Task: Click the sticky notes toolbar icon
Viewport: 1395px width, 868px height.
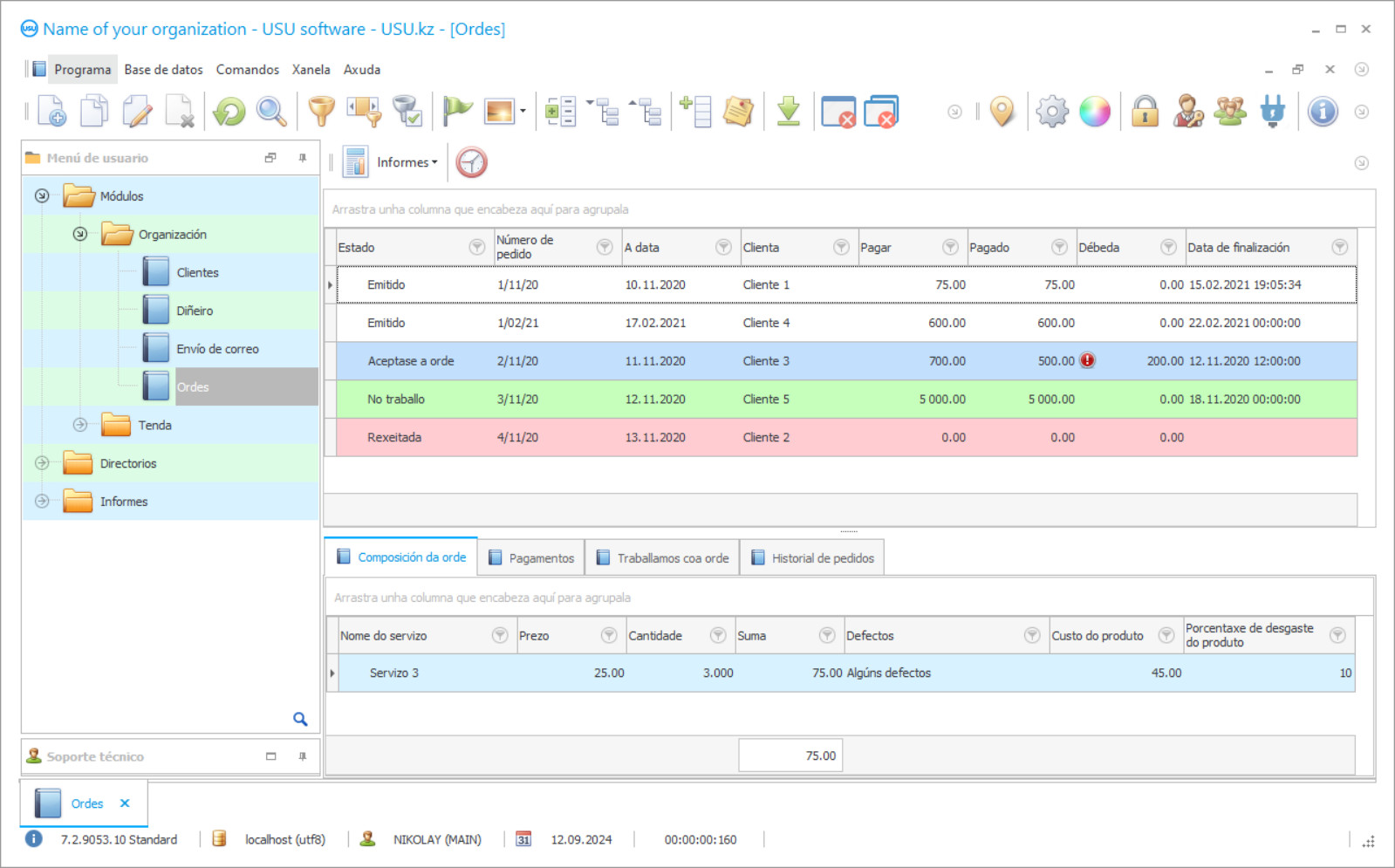Action: click(x=738, y=112)
